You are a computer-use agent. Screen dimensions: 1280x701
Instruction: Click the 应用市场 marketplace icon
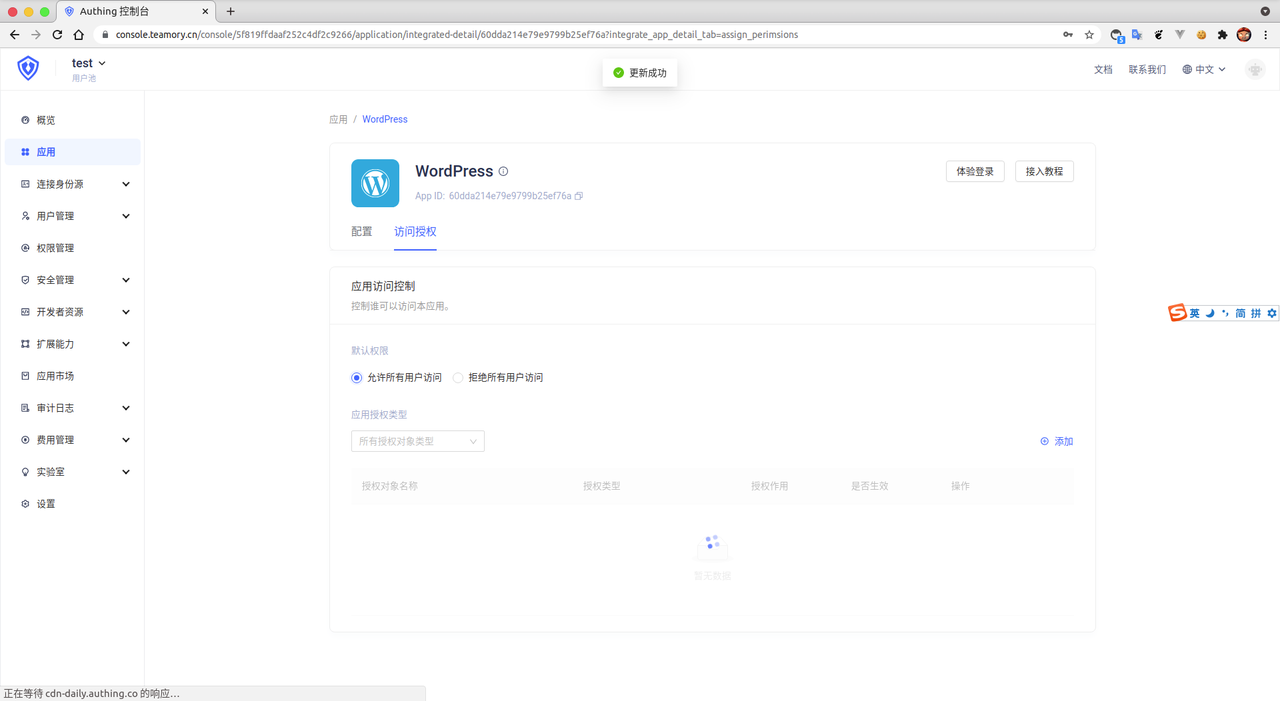coord(25,376)
